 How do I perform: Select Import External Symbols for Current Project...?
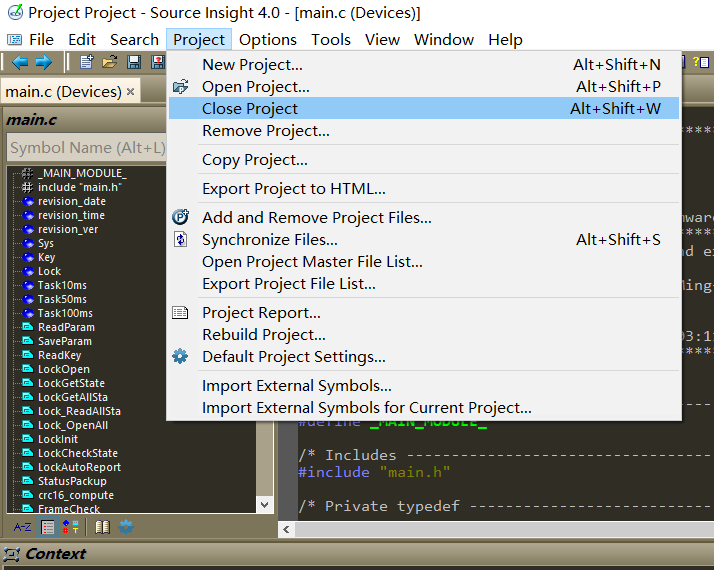coord(424,407)
